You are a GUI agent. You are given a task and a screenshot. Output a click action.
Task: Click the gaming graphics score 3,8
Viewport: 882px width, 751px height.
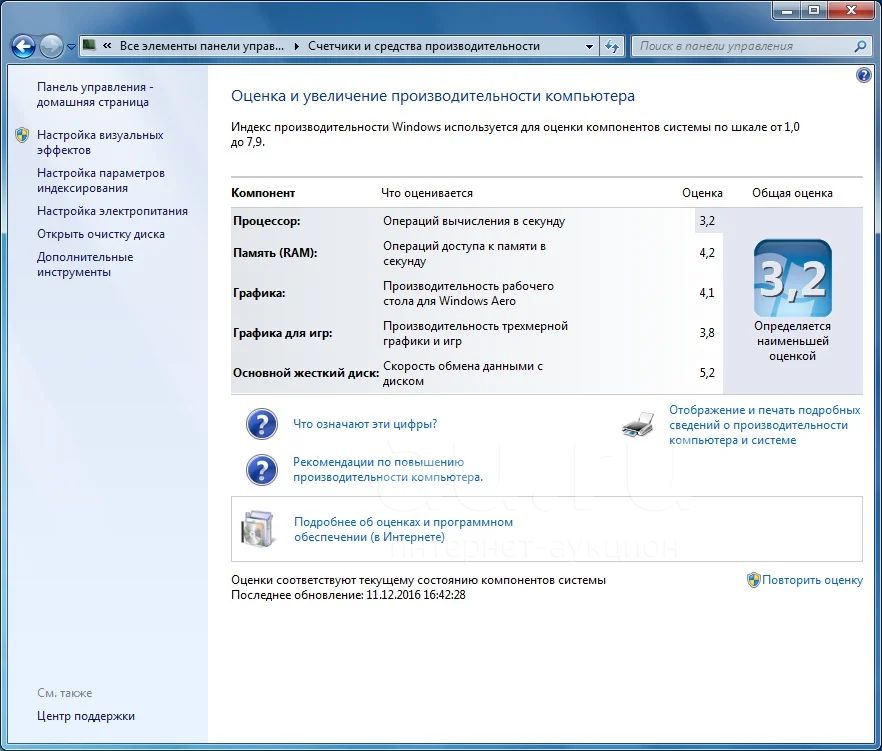click(707, 333)
